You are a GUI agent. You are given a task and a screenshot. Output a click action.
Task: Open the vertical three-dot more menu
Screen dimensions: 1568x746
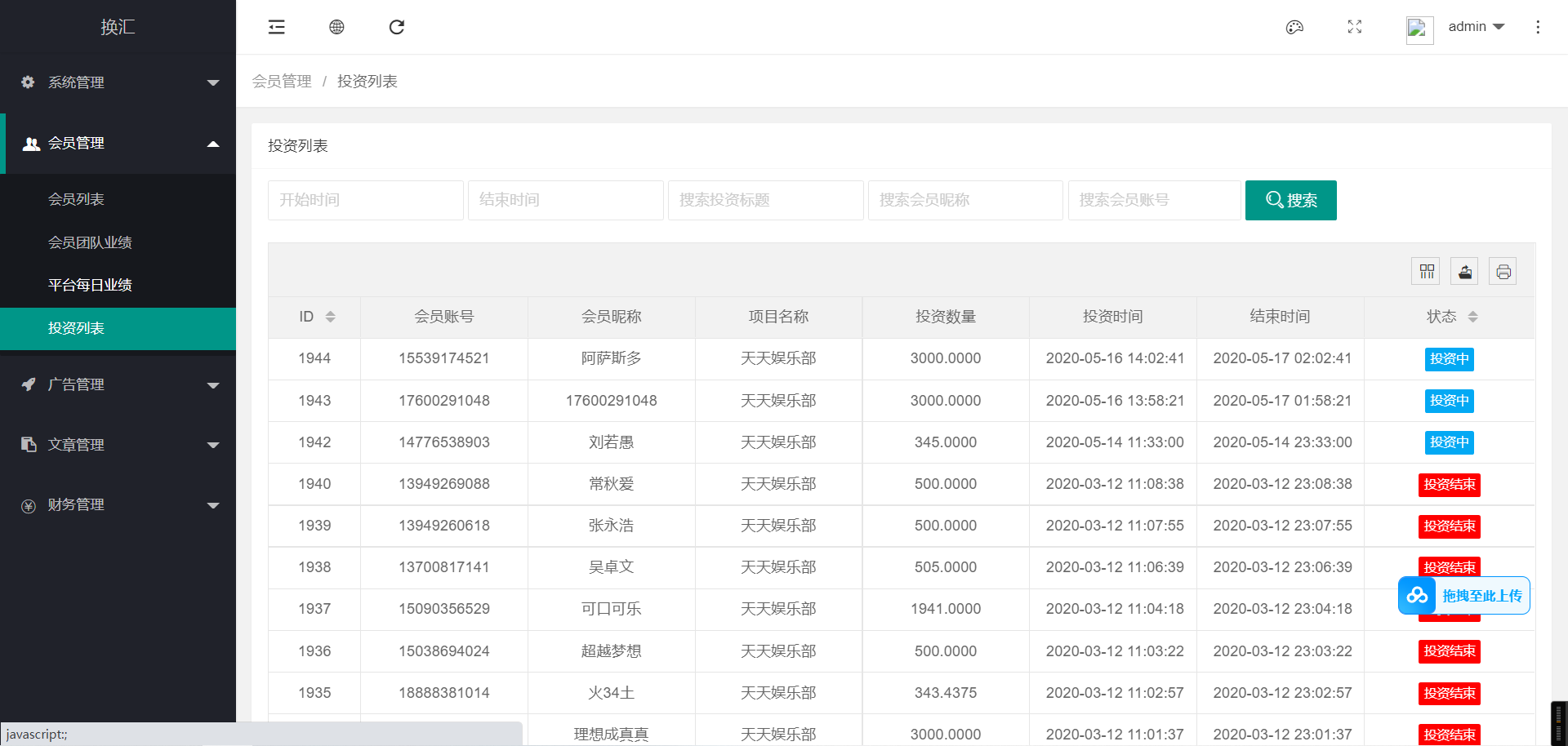(1538, 27)
